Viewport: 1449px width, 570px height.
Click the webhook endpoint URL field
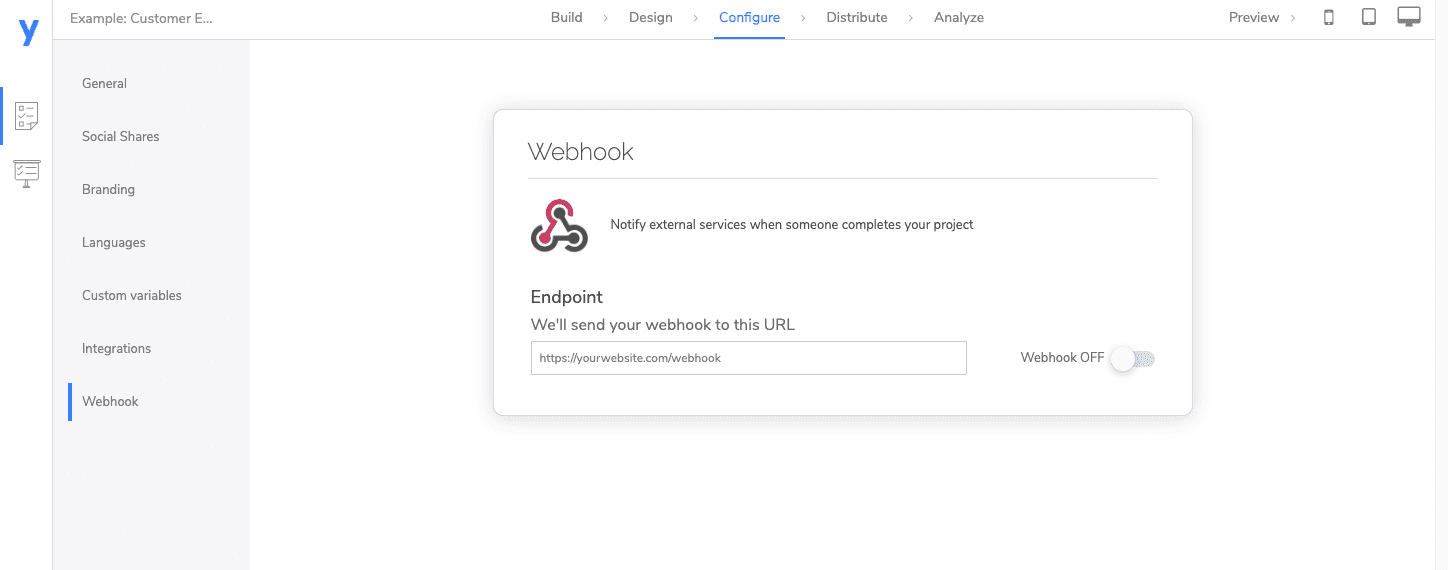[748, 358]
